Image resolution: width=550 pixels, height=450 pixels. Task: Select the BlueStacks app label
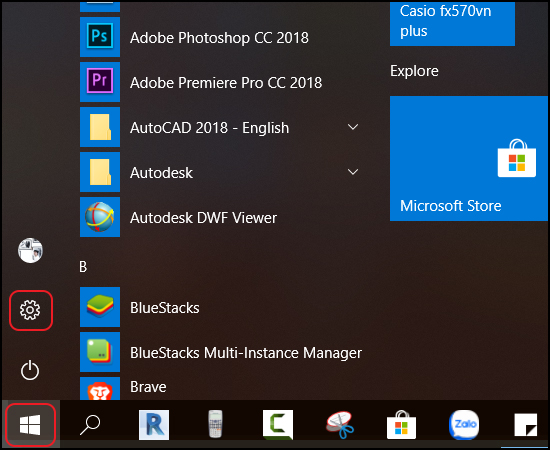[x=165, y=308]
